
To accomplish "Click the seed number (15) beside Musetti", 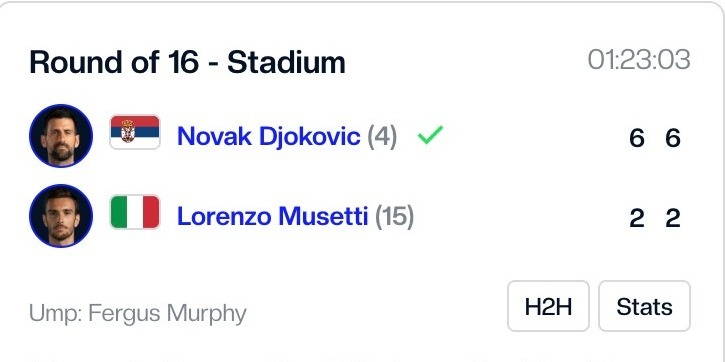I will click(394, 217).
